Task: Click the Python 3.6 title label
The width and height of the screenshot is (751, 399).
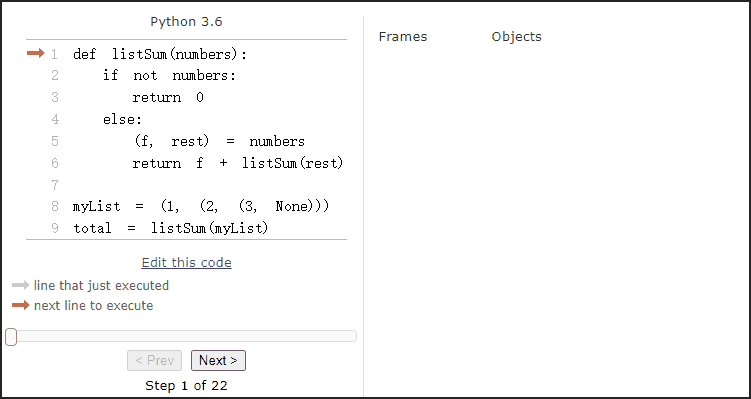Action: click(186, 22)
